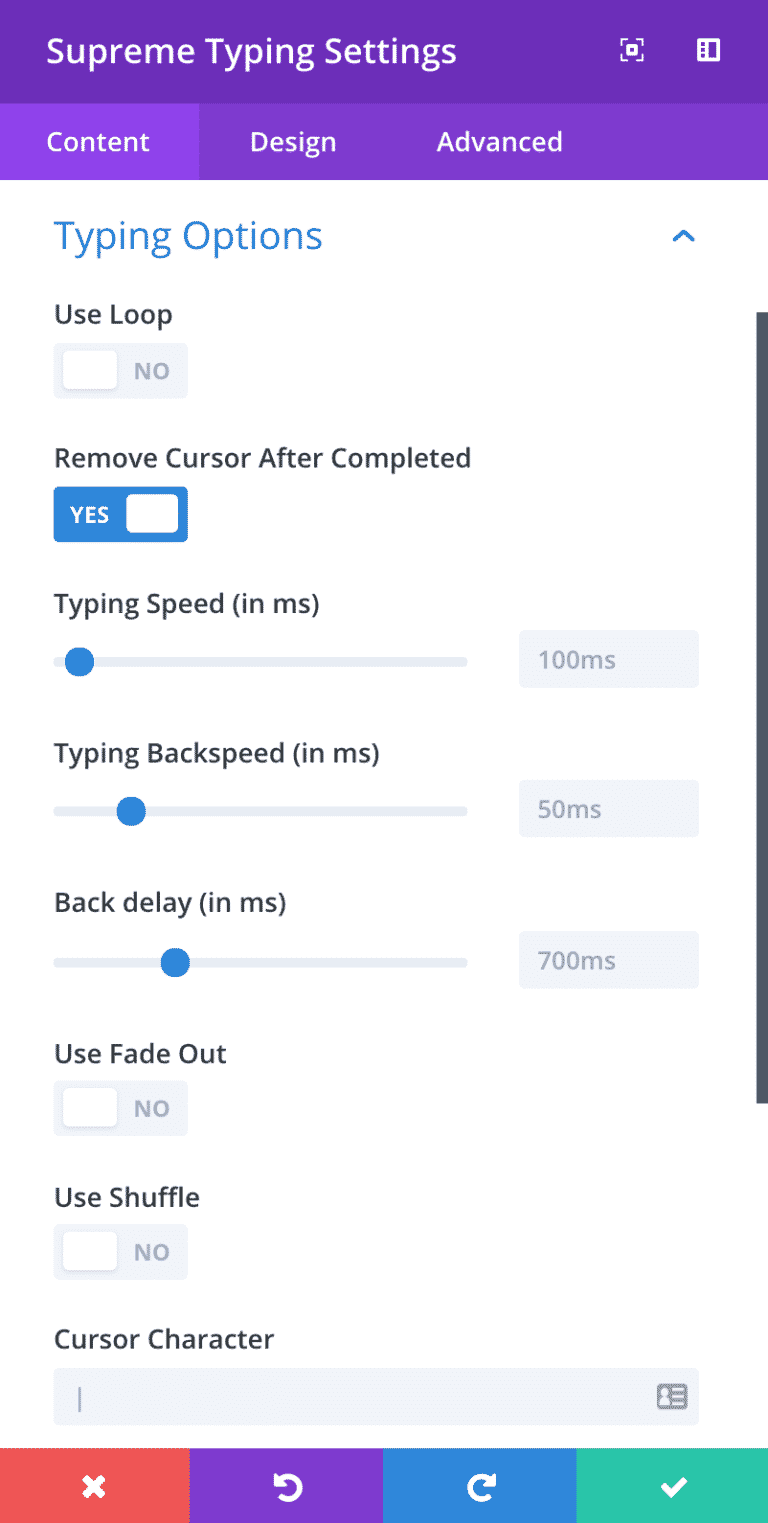Discard changes with the red X icon
Image resolution: width=768 pixels, height=1523 pixels.
click(x=94, y=1486)
